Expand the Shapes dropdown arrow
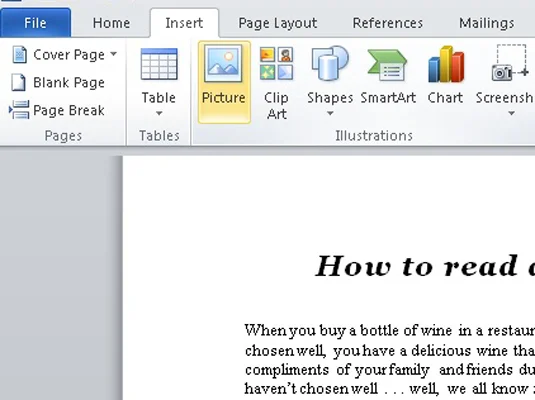Image resolution: width=535 pixels, height=400 pixels. click(x=330, y=113)
